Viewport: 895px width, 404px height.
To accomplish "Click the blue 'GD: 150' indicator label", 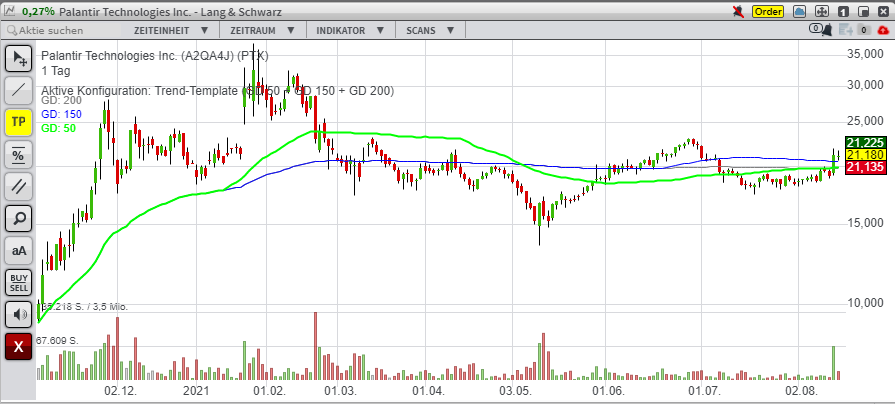I will click(61, 114).
